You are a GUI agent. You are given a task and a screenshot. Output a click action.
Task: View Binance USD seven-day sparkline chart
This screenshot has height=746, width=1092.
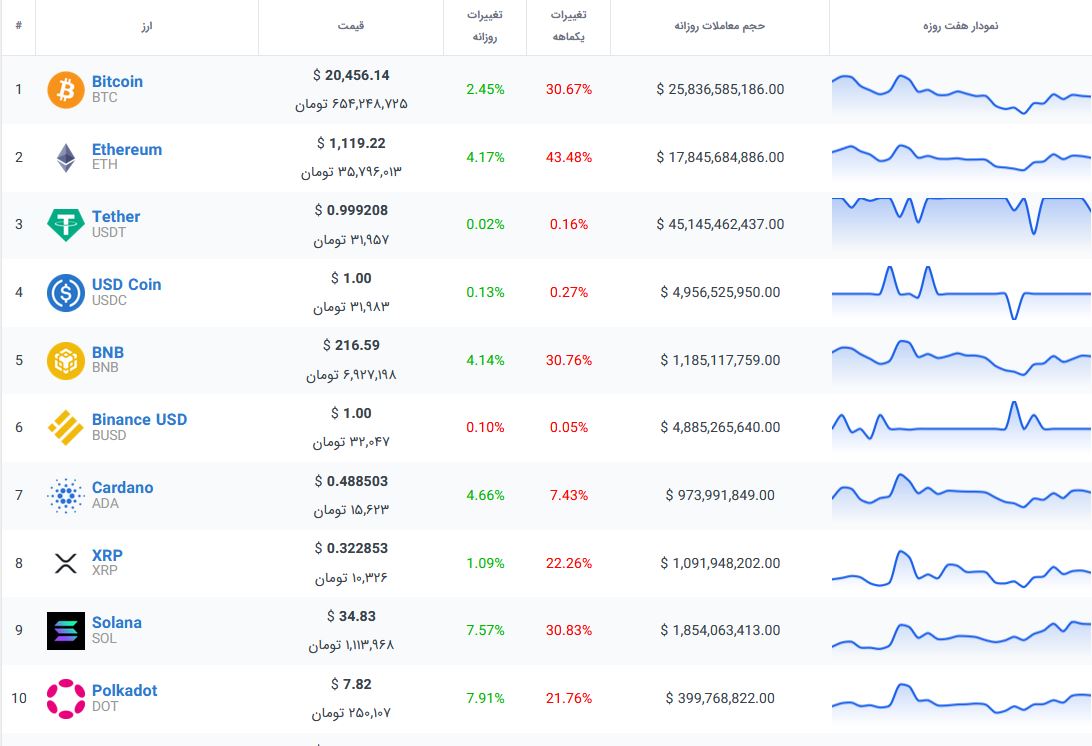(961, 423)
